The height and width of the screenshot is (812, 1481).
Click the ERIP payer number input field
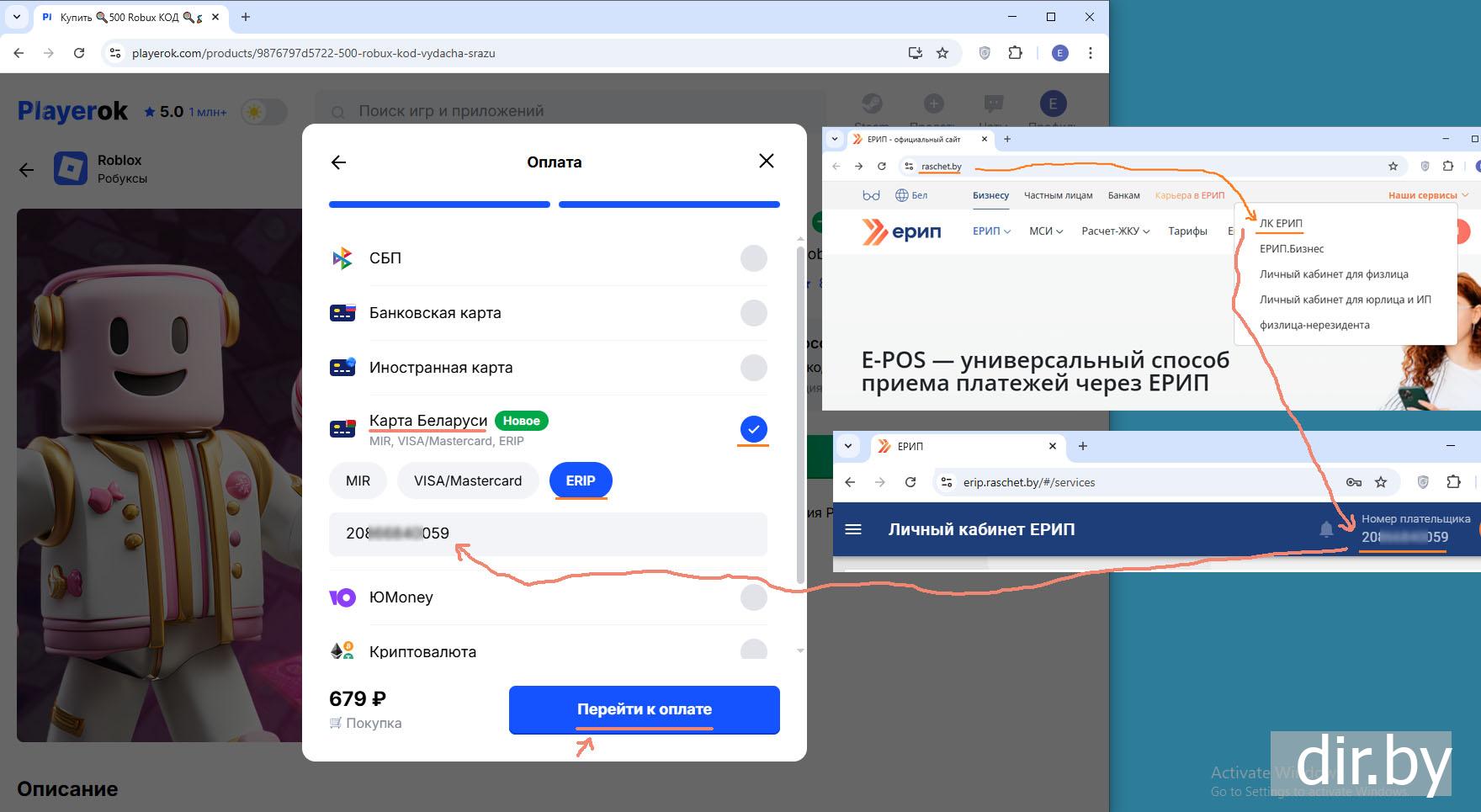tap(547, 533)
